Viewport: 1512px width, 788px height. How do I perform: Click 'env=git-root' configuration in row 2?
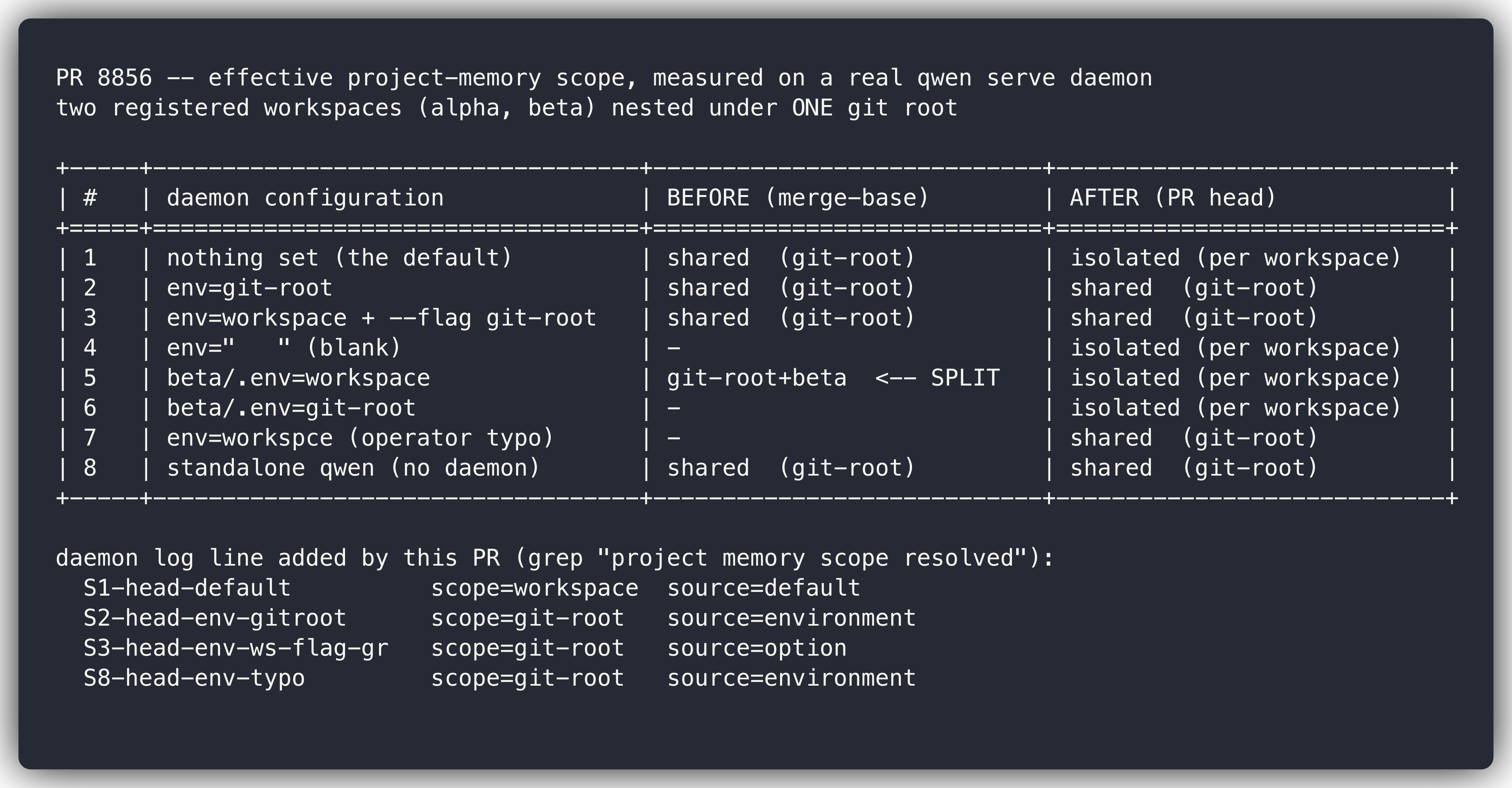pos(250,288)
